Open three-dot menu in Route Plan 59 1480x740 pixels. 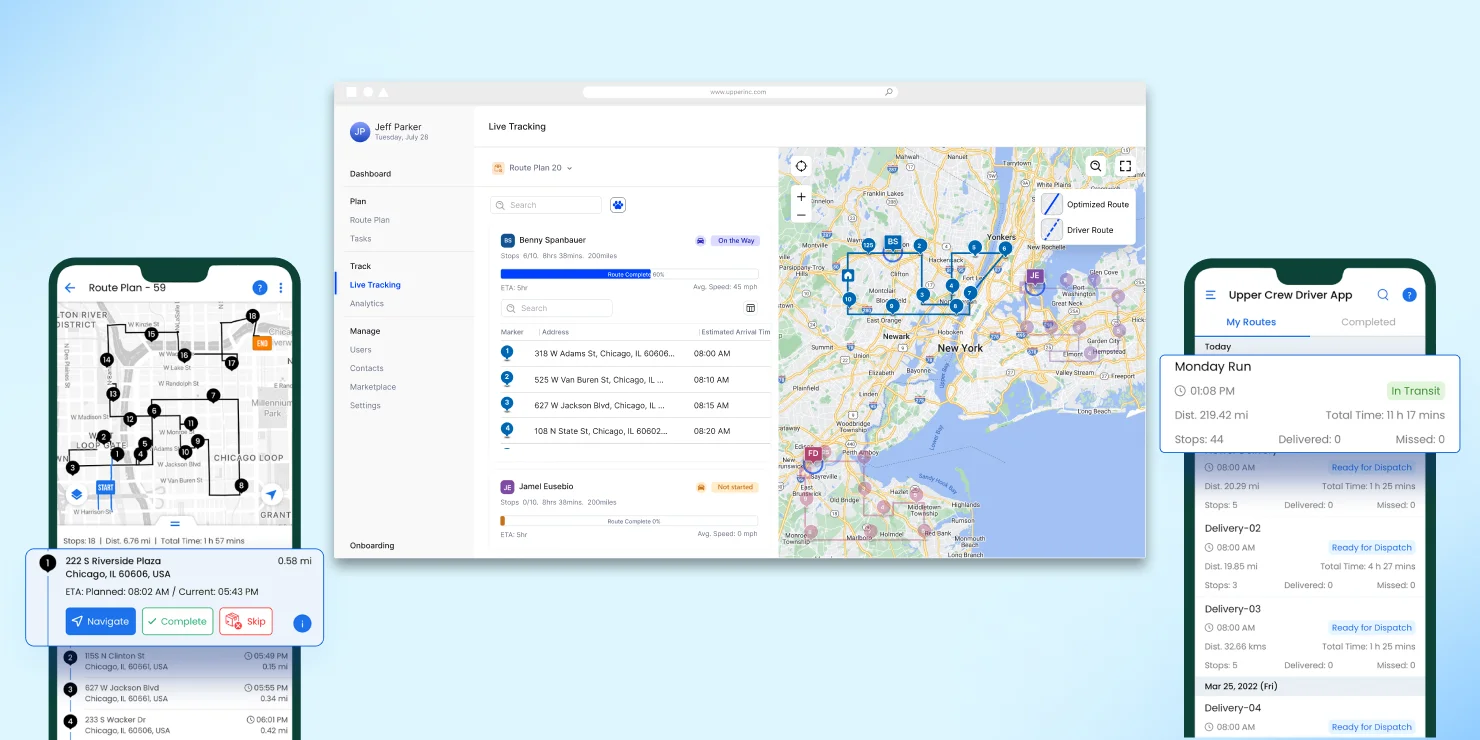[x=281, y=288]
